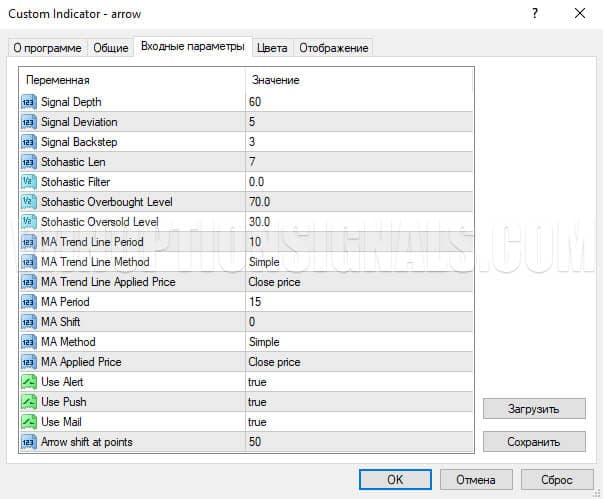Click the OK button to confirm
Image resolution: width=603 pixels, height=499 pixels.
click(394, 480)
